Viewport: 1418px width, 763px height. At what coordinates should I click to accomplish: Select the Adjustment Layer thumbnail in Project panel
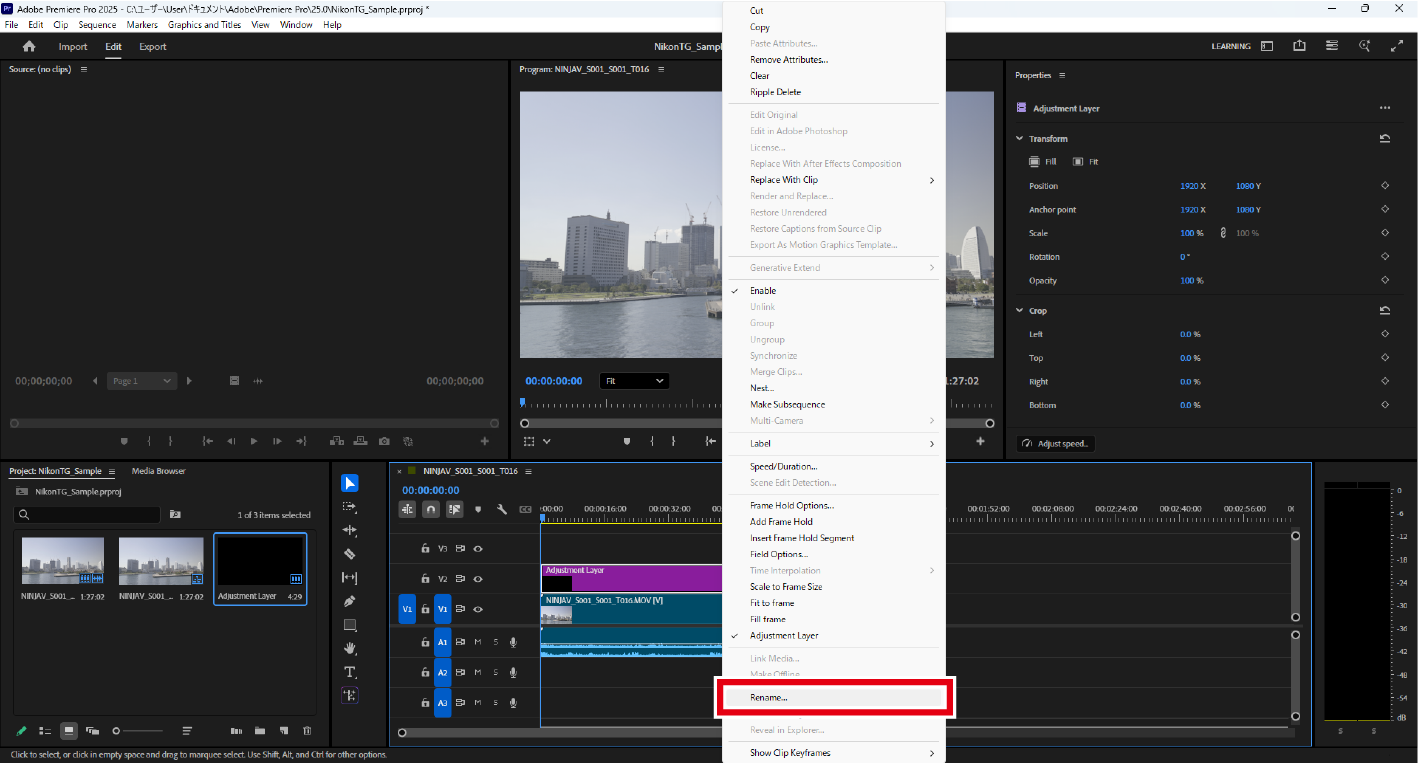tap(260, 562)
